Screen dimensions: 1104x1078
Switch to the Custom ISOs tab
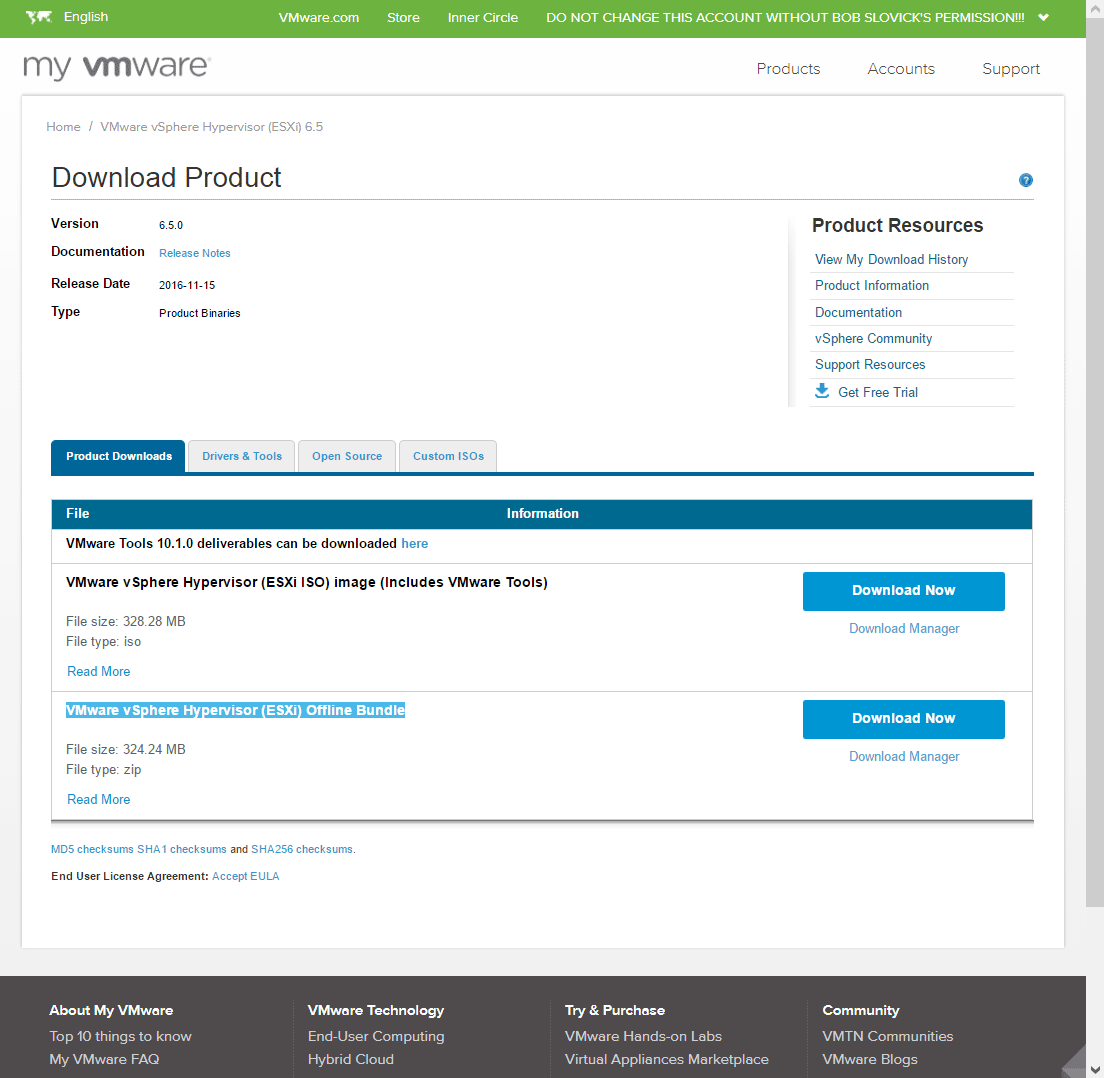(x=448, y=456)
